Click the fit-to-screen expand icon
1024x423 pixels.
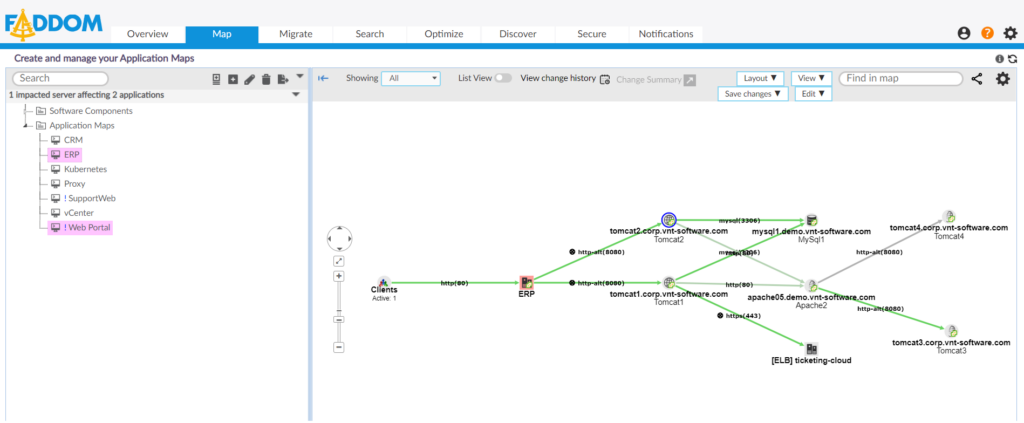[339, 261]
